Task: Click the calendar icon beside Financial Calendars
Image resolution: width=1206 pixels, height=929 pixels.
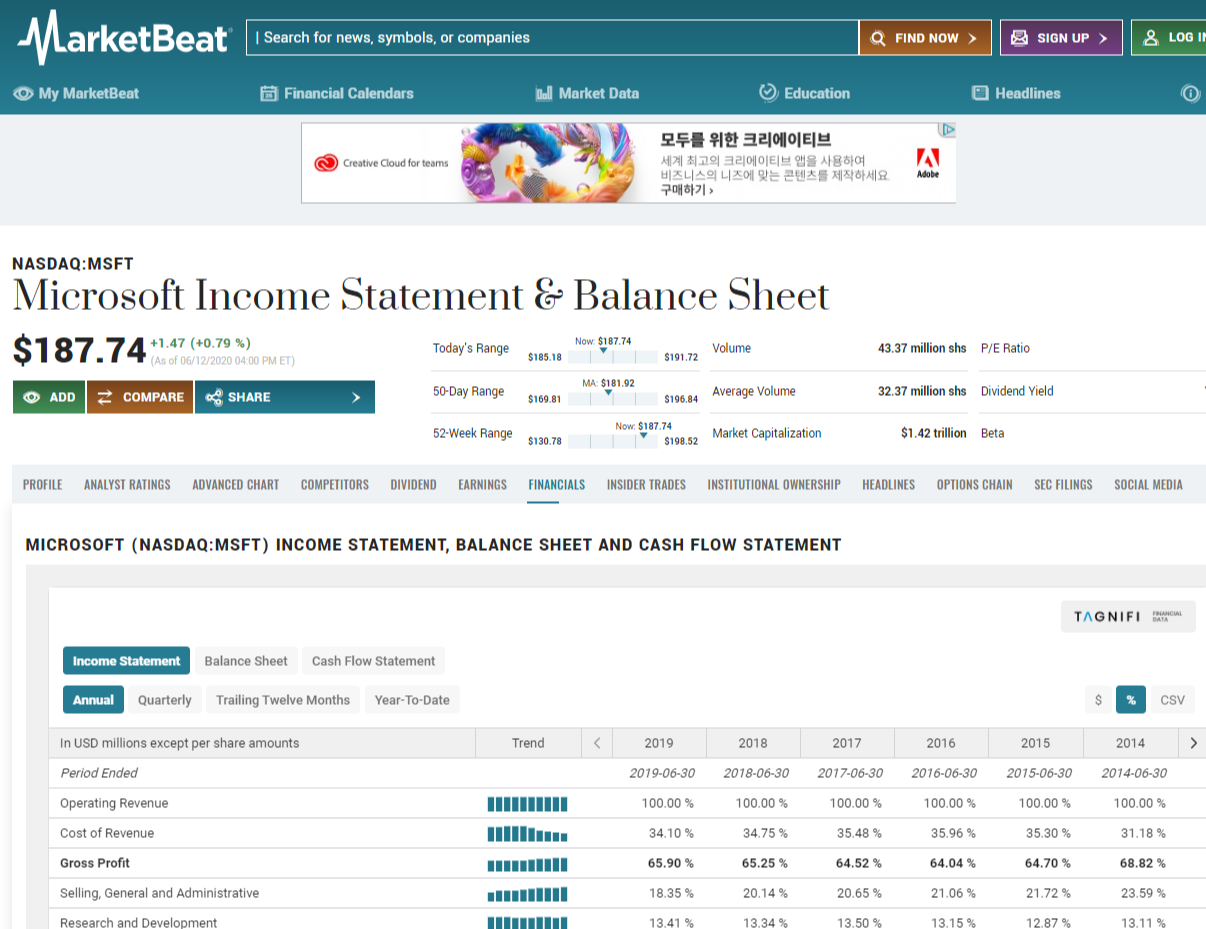Action: pos(268,93)
